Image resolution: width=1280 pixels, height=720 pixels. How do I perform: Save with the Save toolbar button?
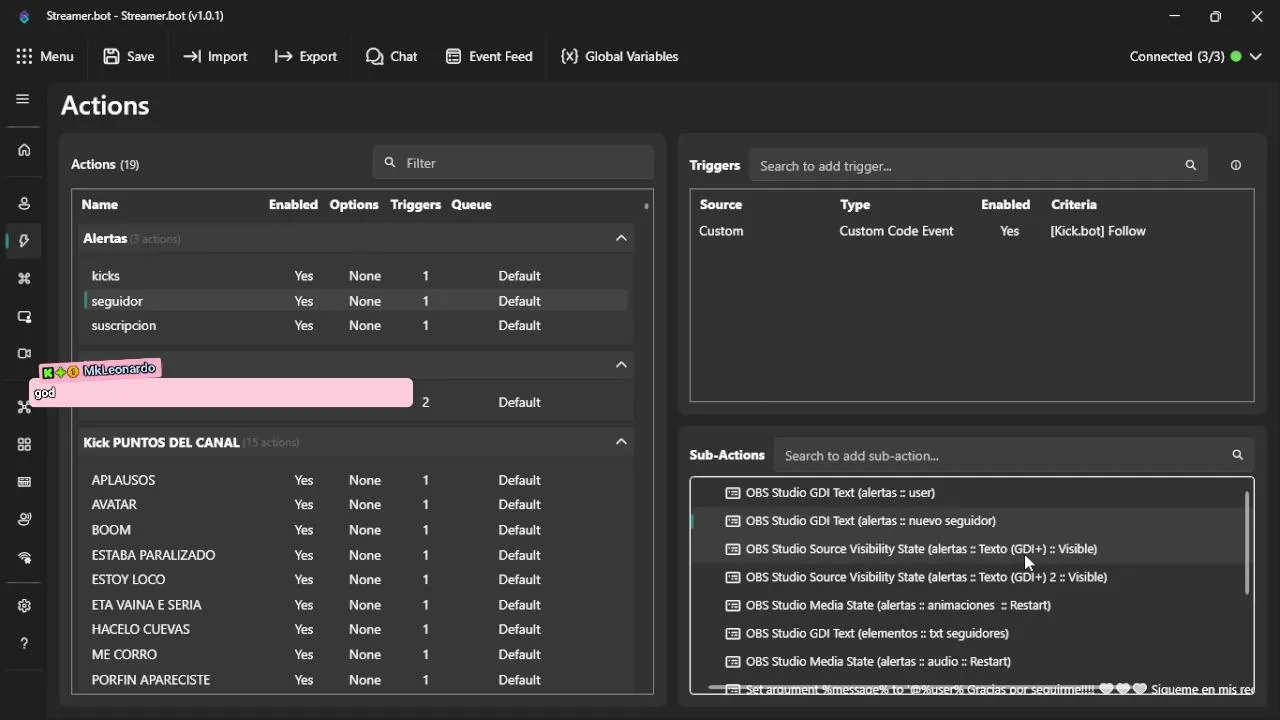129,57
